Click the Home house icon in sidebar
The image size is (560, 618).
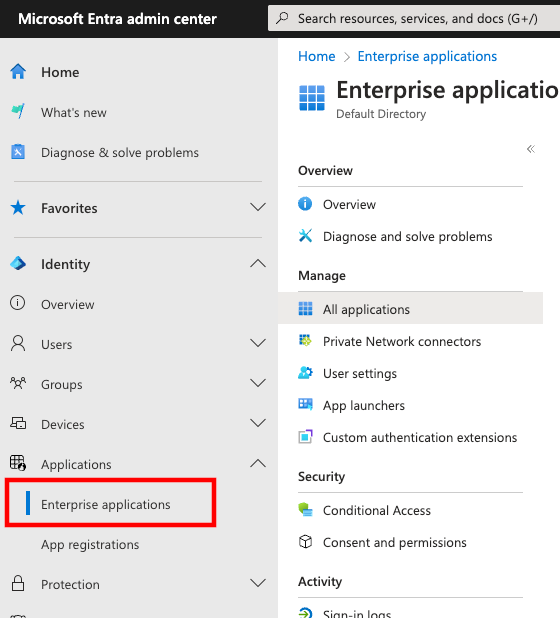[x=18, y=72]
